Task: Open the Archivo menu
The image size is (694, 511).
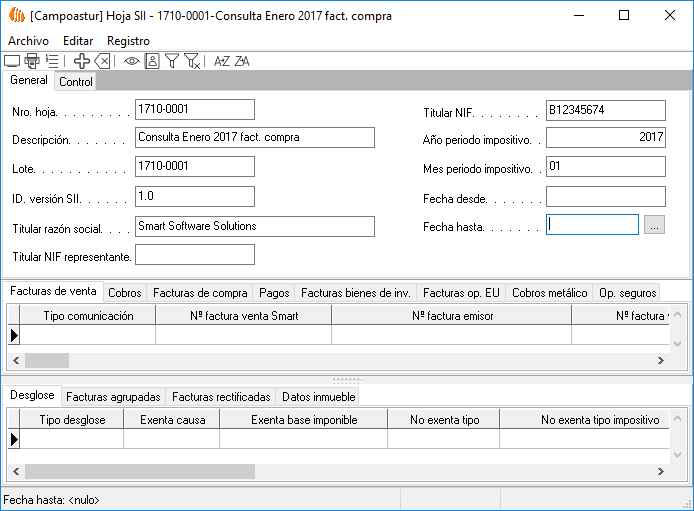Action: click(x=28, y=41)
